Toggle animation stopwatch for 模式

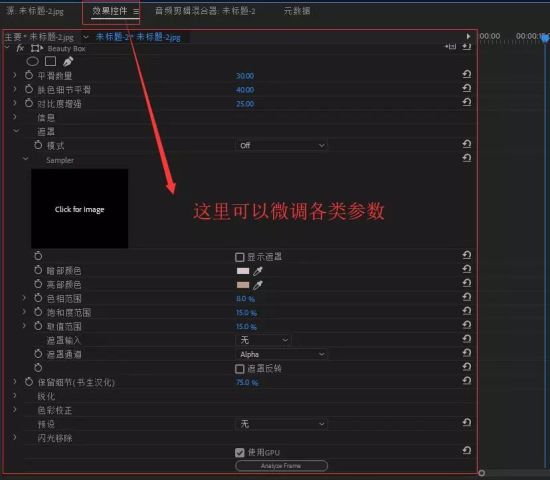pyautogui.click(x=38, y=145)
